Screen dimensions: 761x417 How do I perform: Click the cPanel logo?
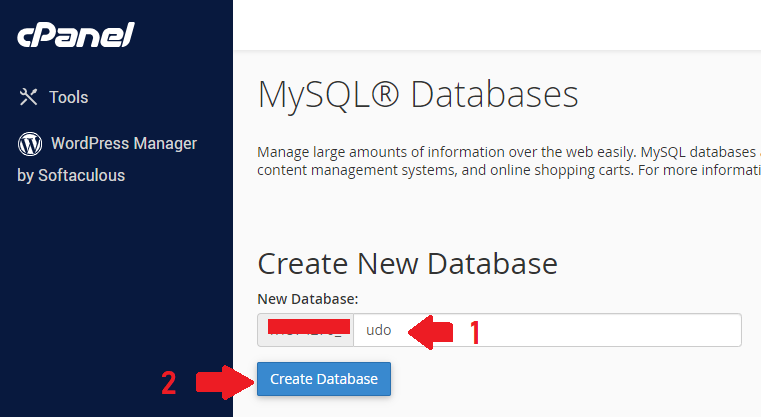pos(76,35)
